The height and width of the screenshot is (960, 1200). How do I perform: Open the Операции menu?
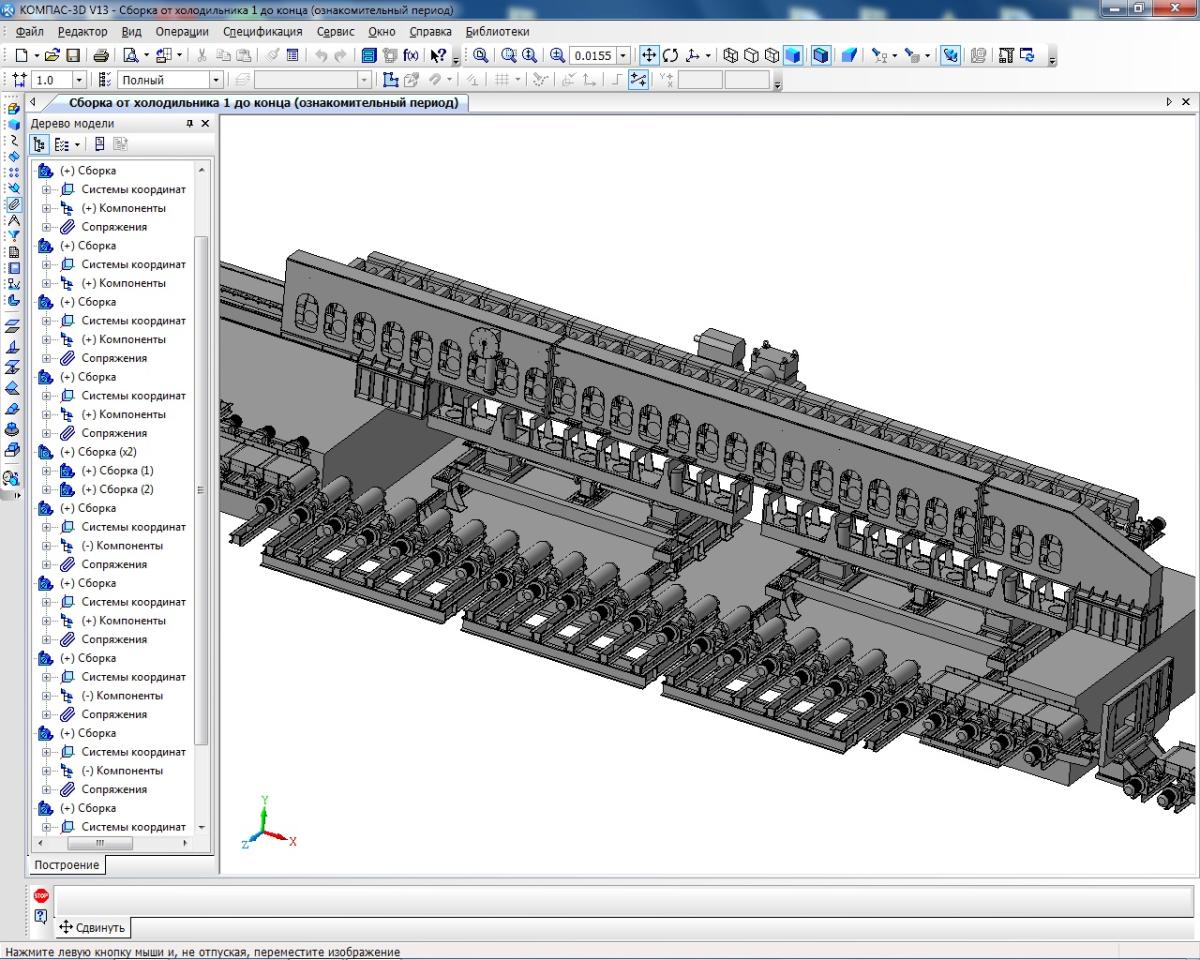182,31
